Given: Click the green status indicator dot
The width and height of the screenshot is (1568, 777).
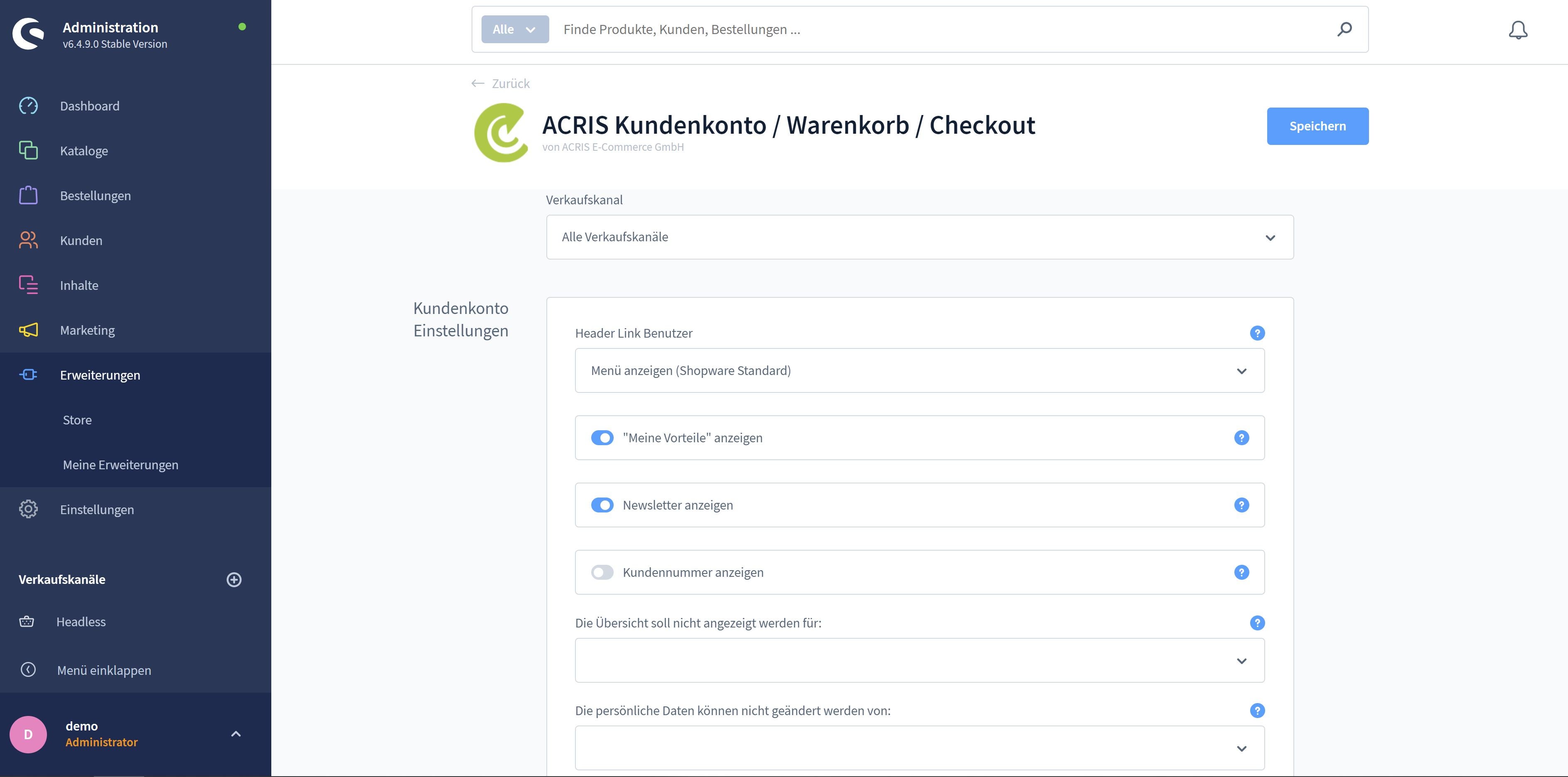Looking at the screenshot, I should click(x=242, y=27).
